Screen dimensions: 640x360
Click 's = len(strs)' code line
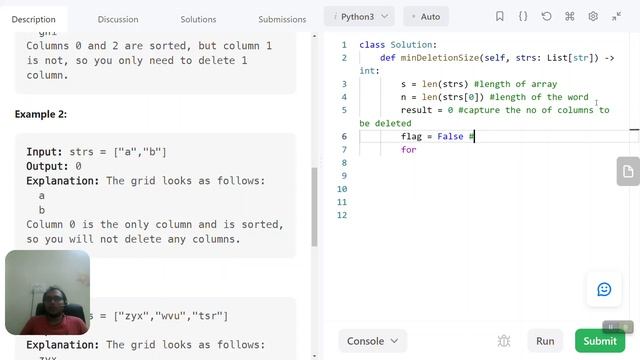tap(435, 84)
